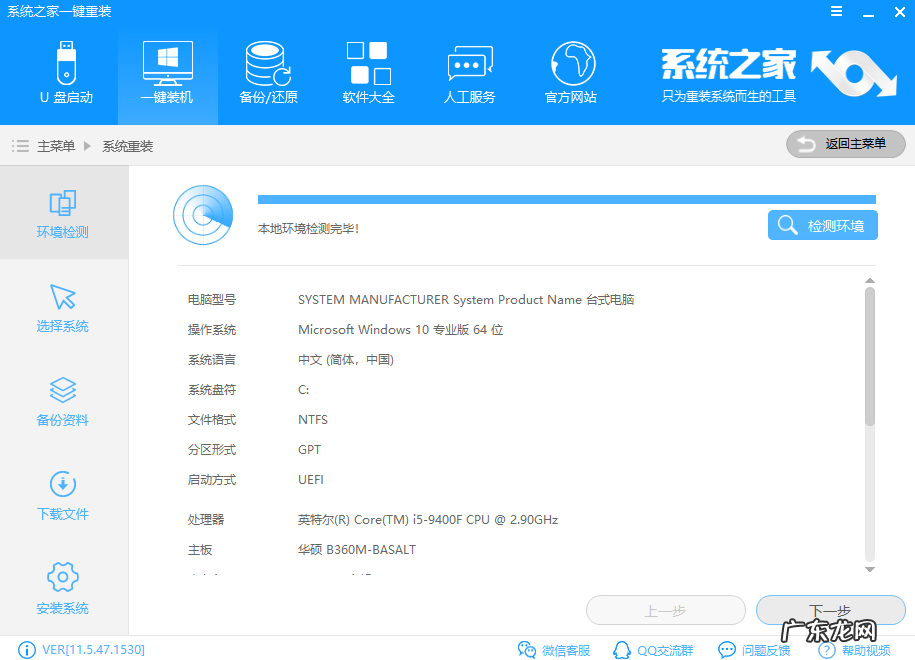Join the QQ交流群 group
The width and height of the screenshot is (915, 660).
(x=652, y=650)
